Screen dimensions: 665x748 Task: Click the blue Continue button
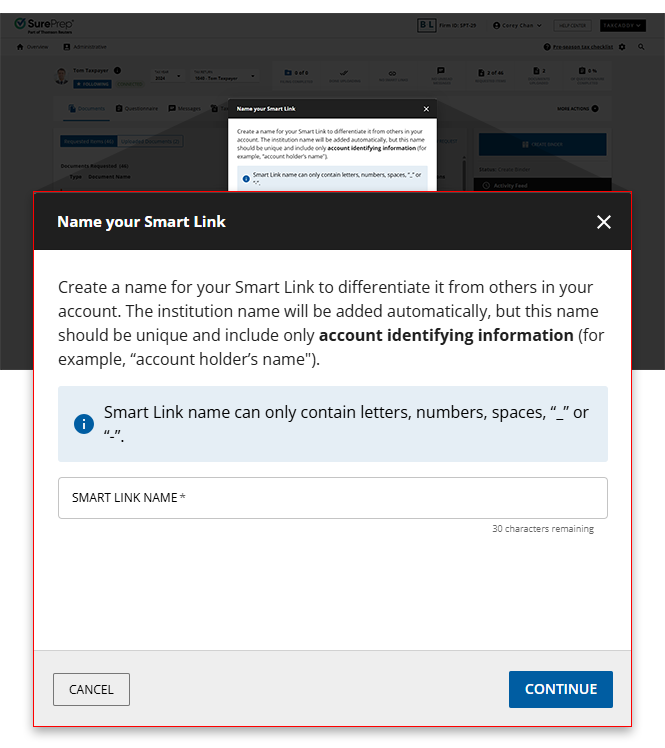561,689
